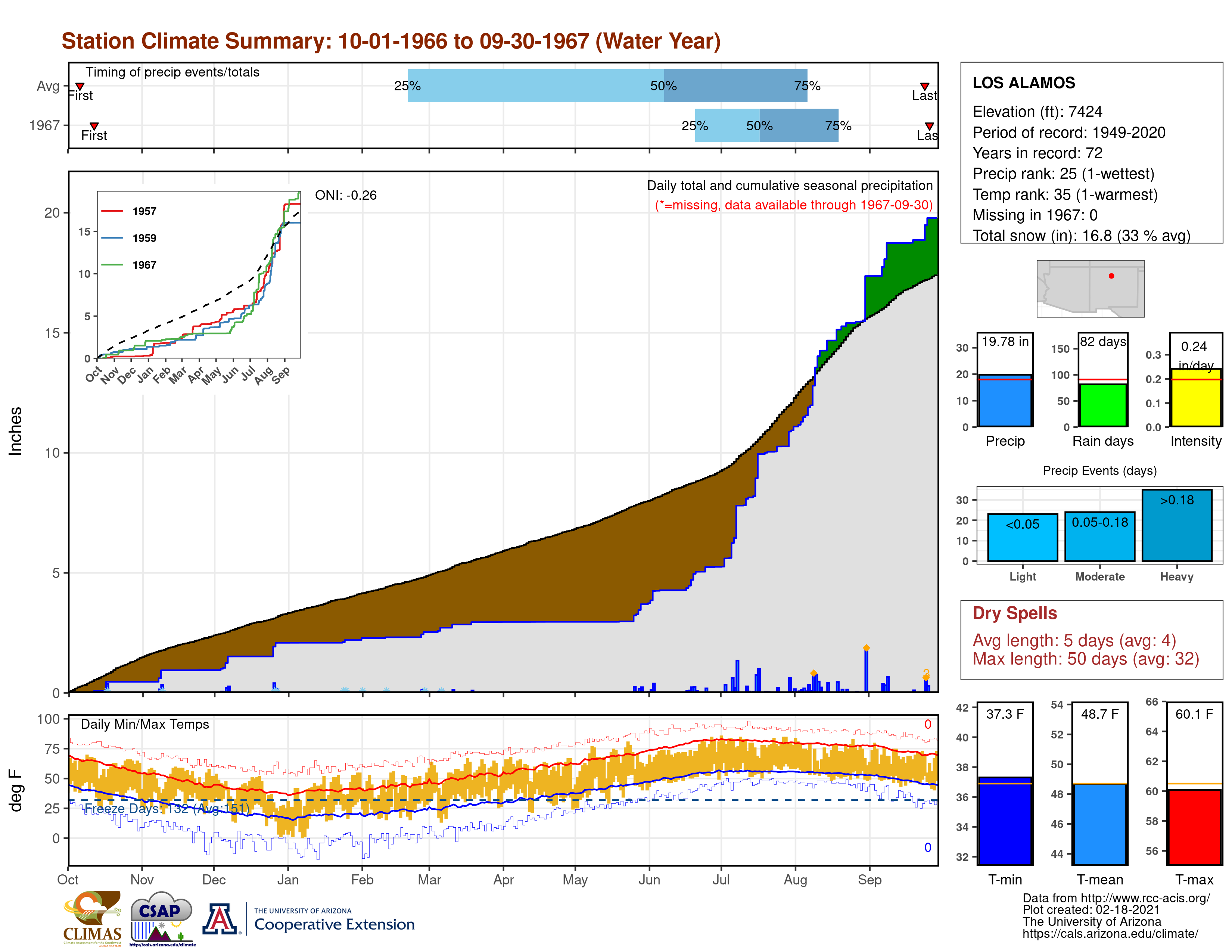Image resolution: width=1232 pixels, height=952 pixels.
Task: Click the 1967 50%-75% darker blue bar
Action: pos(799,125)
